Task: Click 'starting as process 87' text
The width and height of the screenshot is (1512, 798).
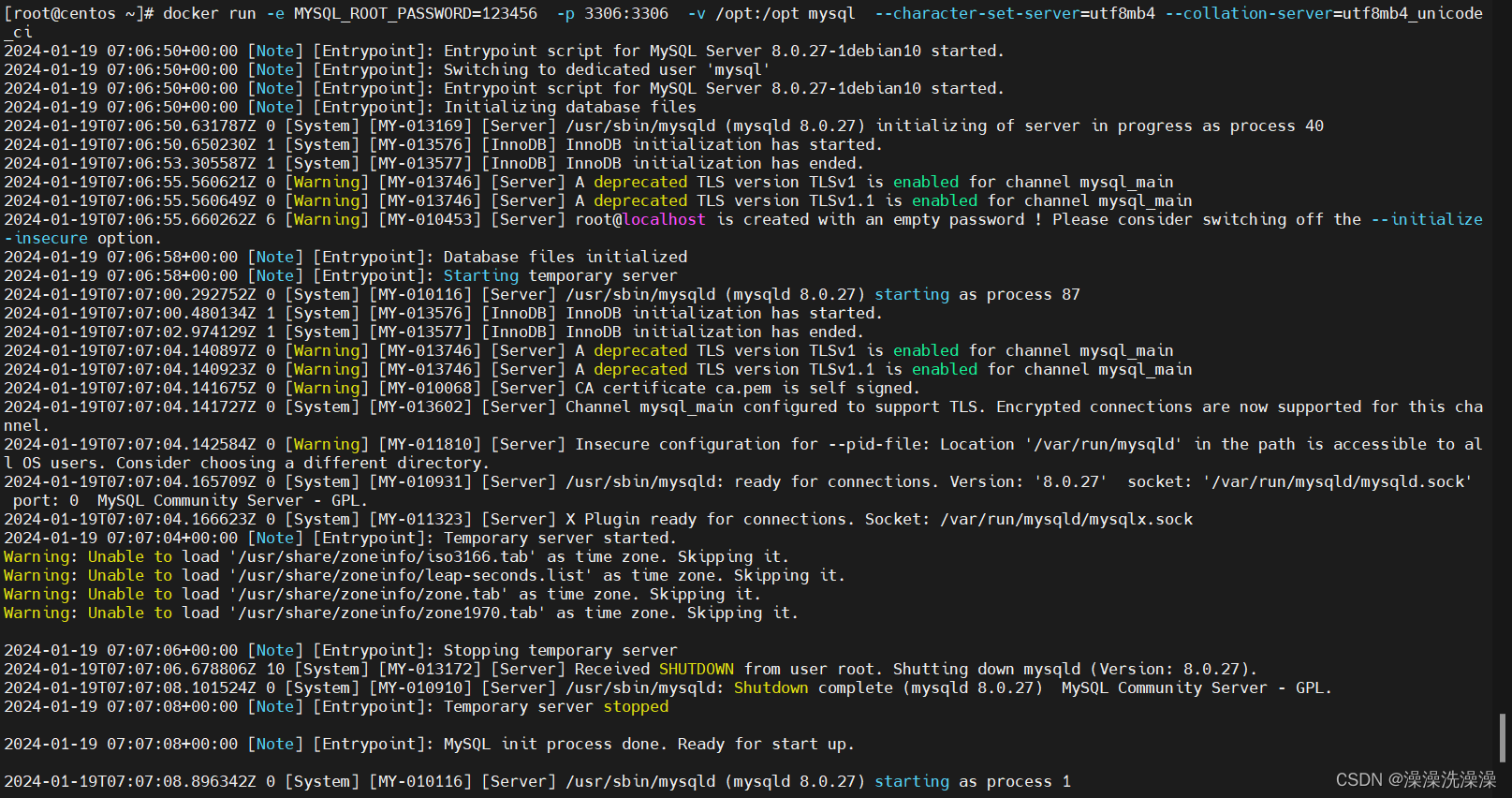Action: click(x=977, y=294)
